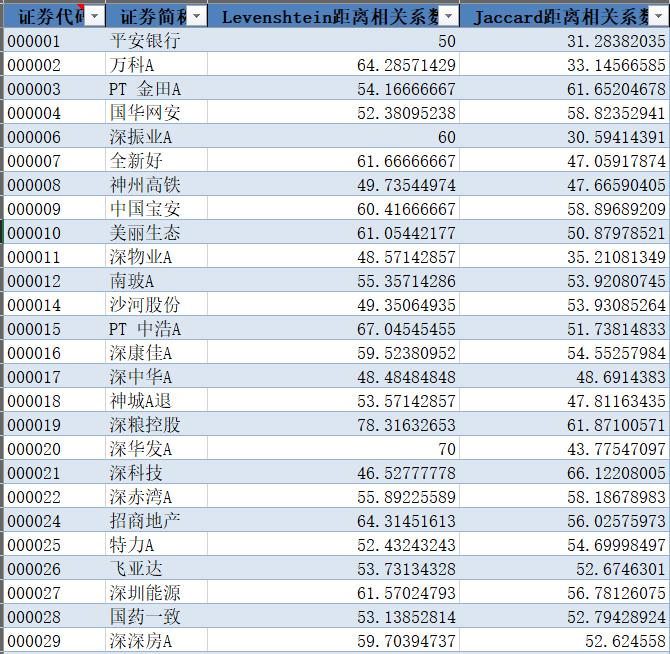Click the cell containing 神城A退
Viewport: 670px width, 654px height.
[145, 401]
